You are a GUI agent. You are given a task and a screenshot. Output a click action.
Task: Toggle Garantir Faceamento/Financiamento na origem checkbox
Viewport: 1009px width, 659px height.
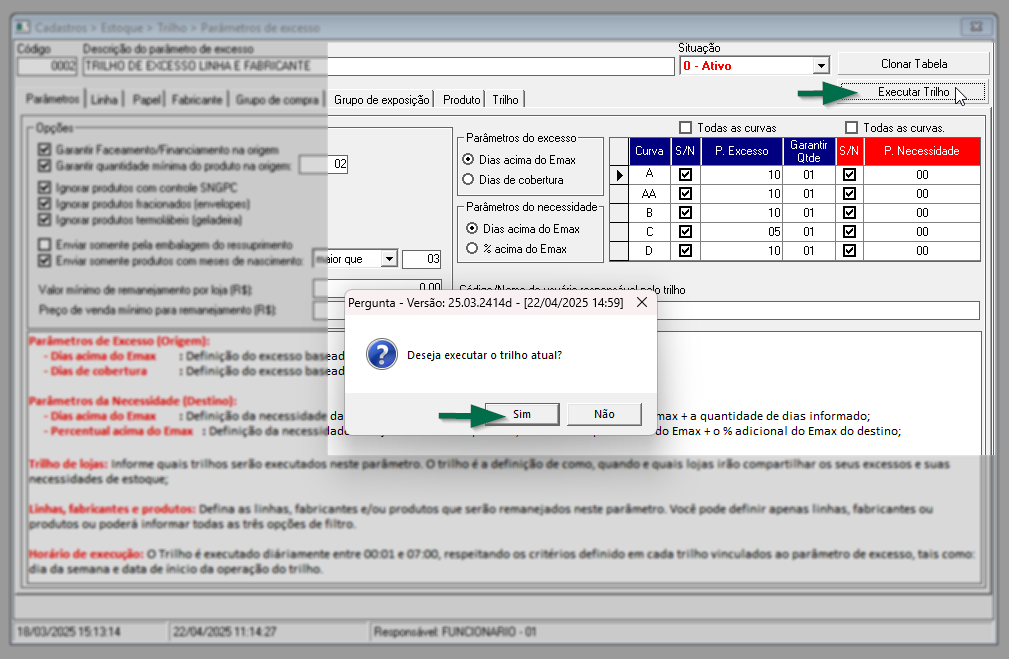[x=44, y=149]
